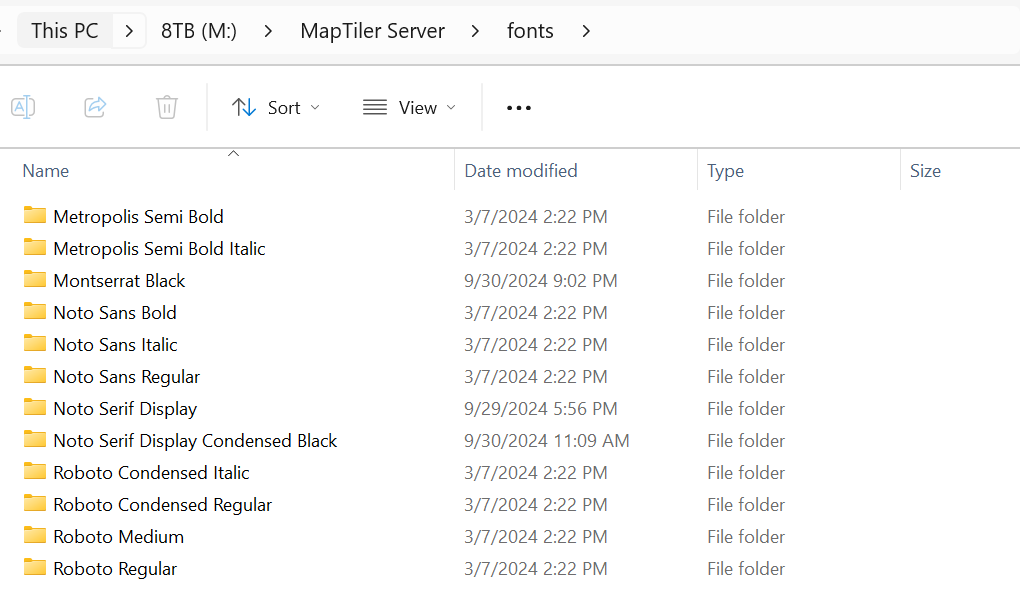The width and height of the screenshot is (1020, 610).
Task: Select Noto Serif Display Condensed Black folder
Action: coord(195,440)
